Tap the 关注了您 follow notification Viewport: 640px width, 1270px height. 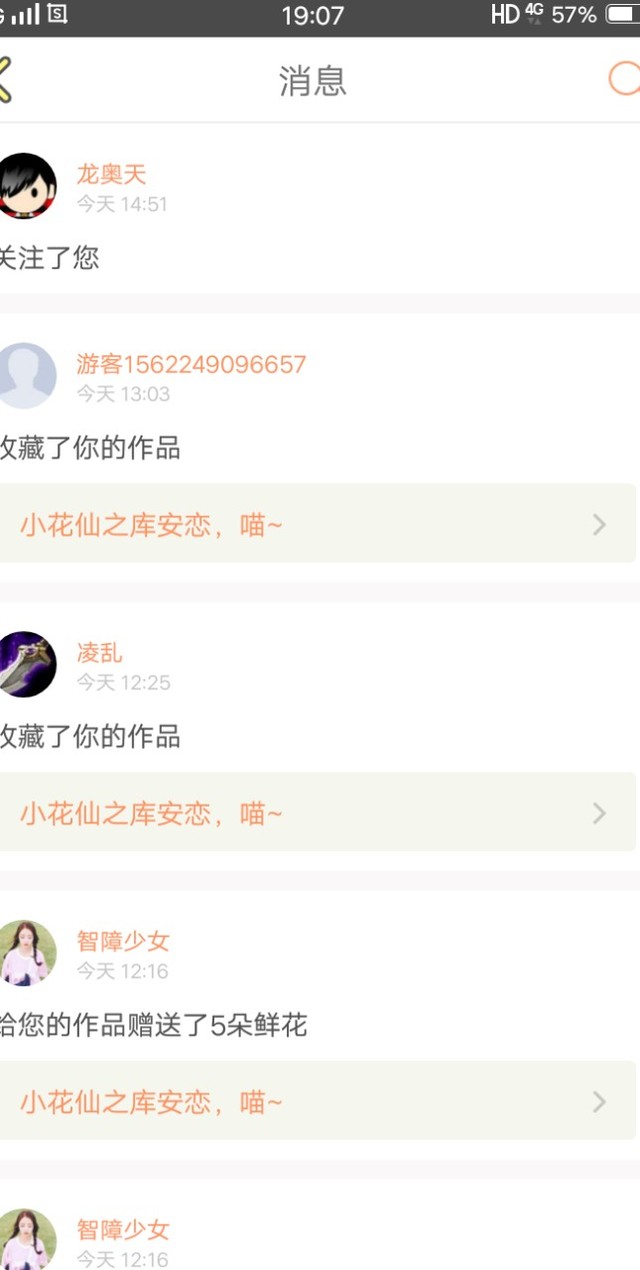(49, 258)
